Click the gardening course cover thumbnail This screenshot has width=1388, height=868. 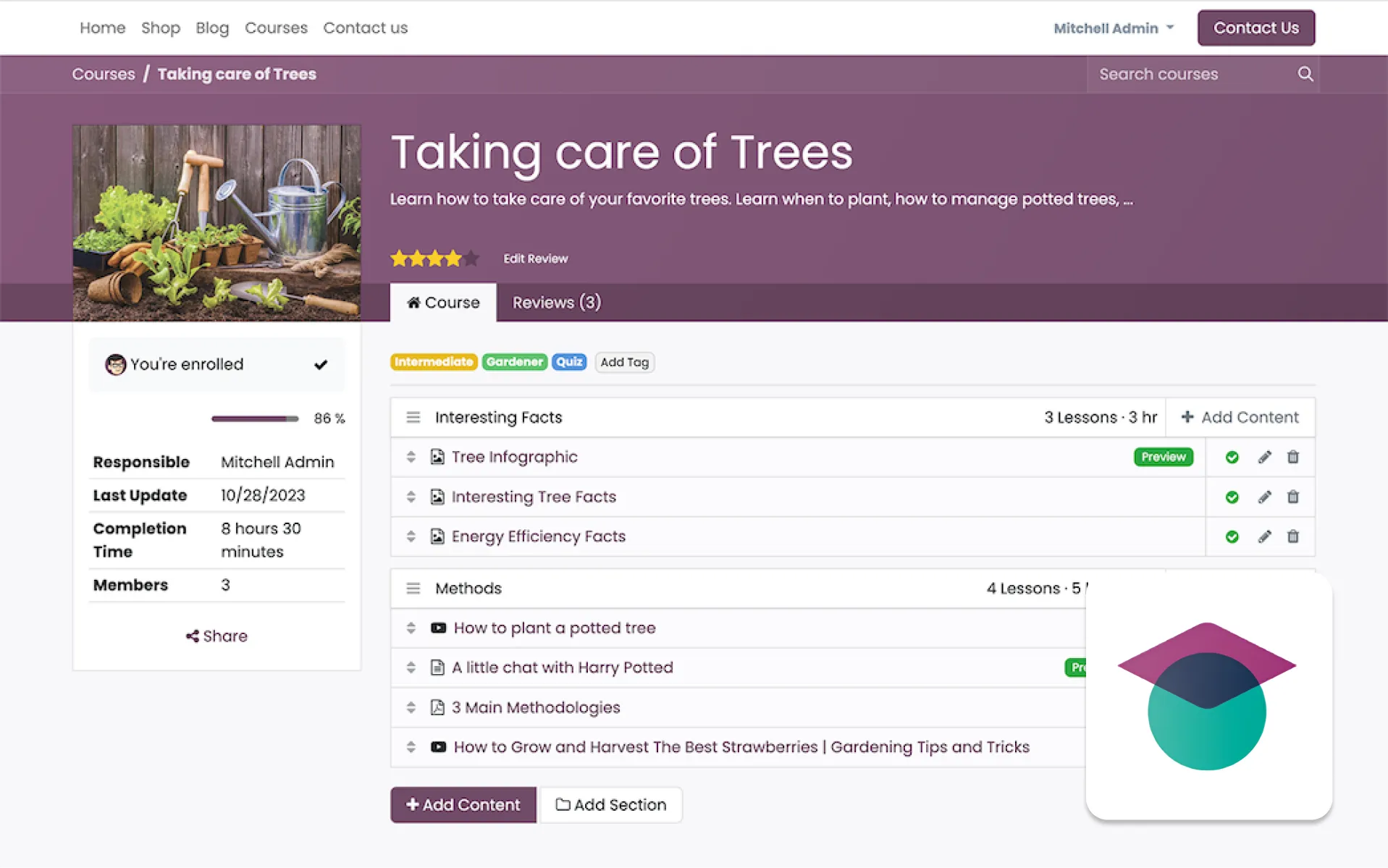tap(216, 222)
